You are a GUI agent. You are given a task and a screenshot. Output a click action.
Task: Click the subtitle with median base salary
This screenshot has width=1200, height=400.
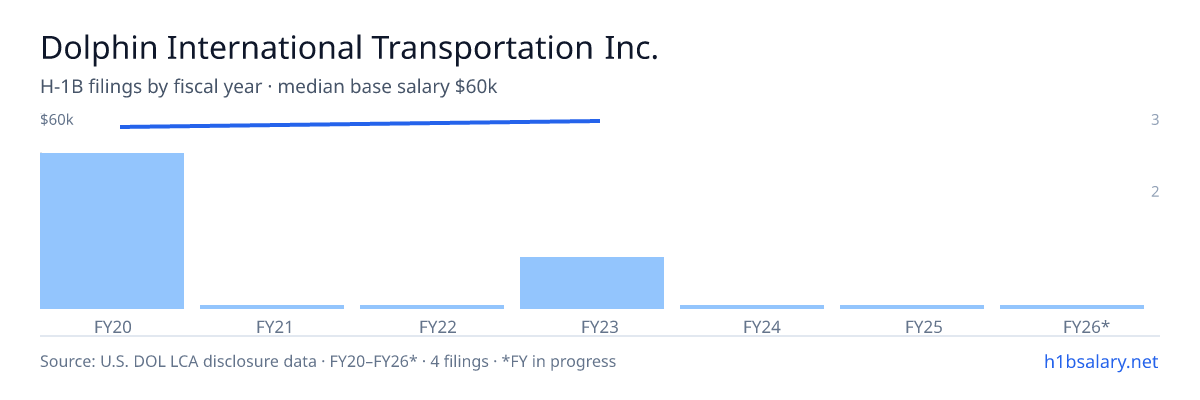click(269, 87)
